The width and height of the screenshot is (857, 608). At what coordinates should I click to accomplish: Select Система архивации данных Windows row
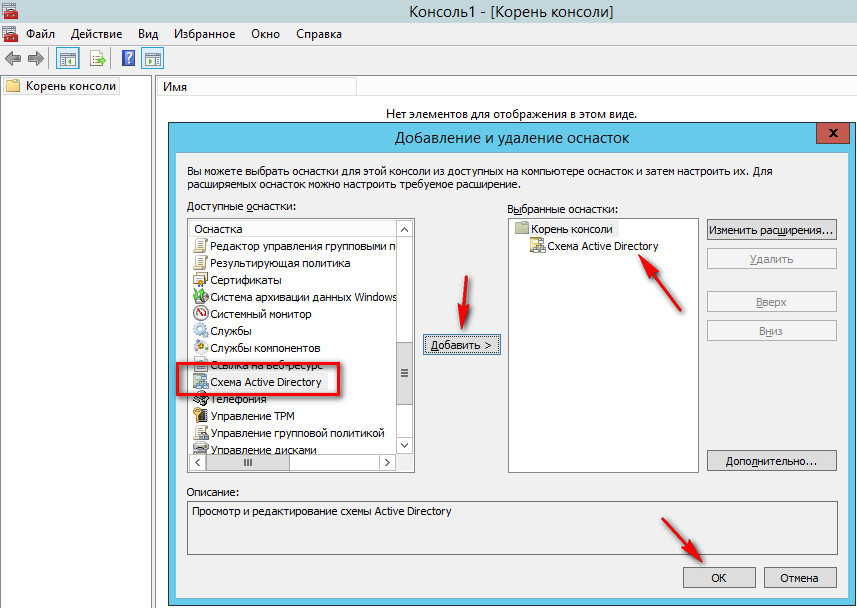coord(294,297)
